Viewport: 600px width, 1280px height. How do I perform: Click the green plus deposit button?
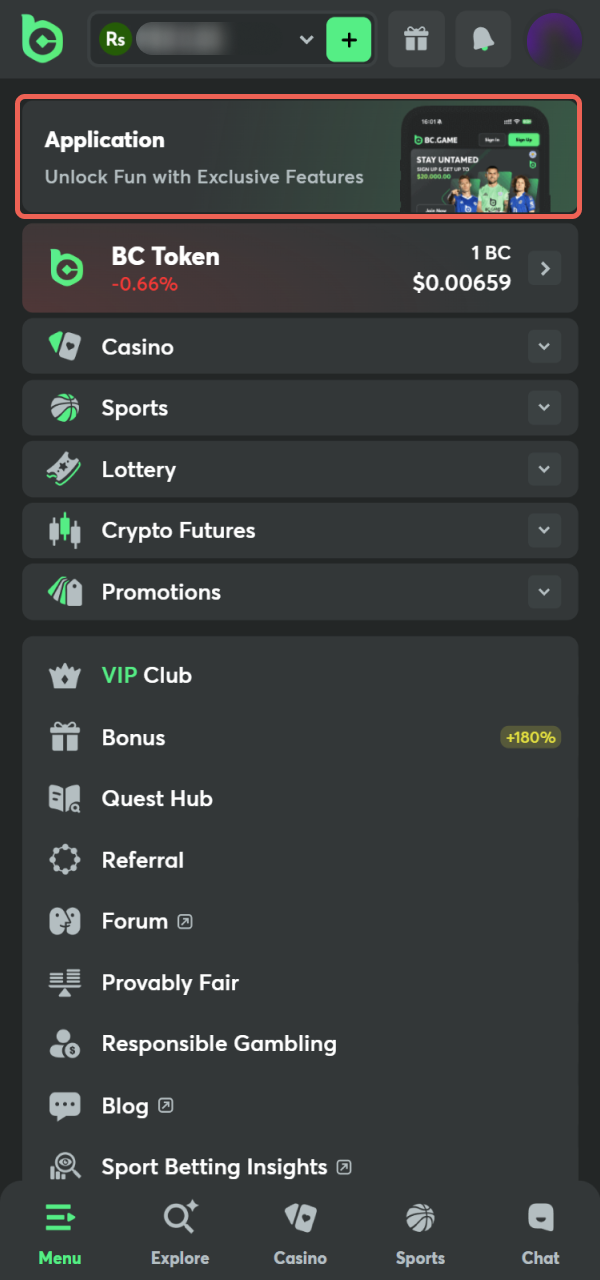pos(348,40)
